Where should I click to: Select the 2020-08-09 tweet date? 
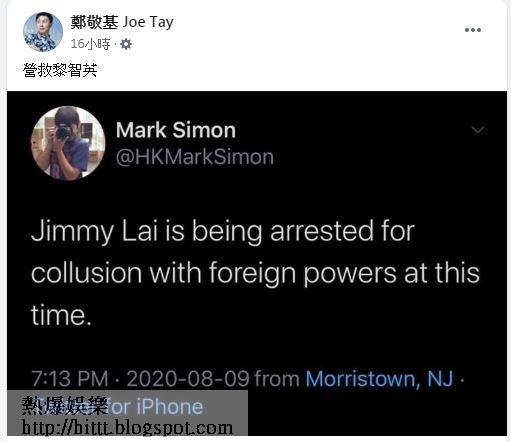(x=188, y=379)
